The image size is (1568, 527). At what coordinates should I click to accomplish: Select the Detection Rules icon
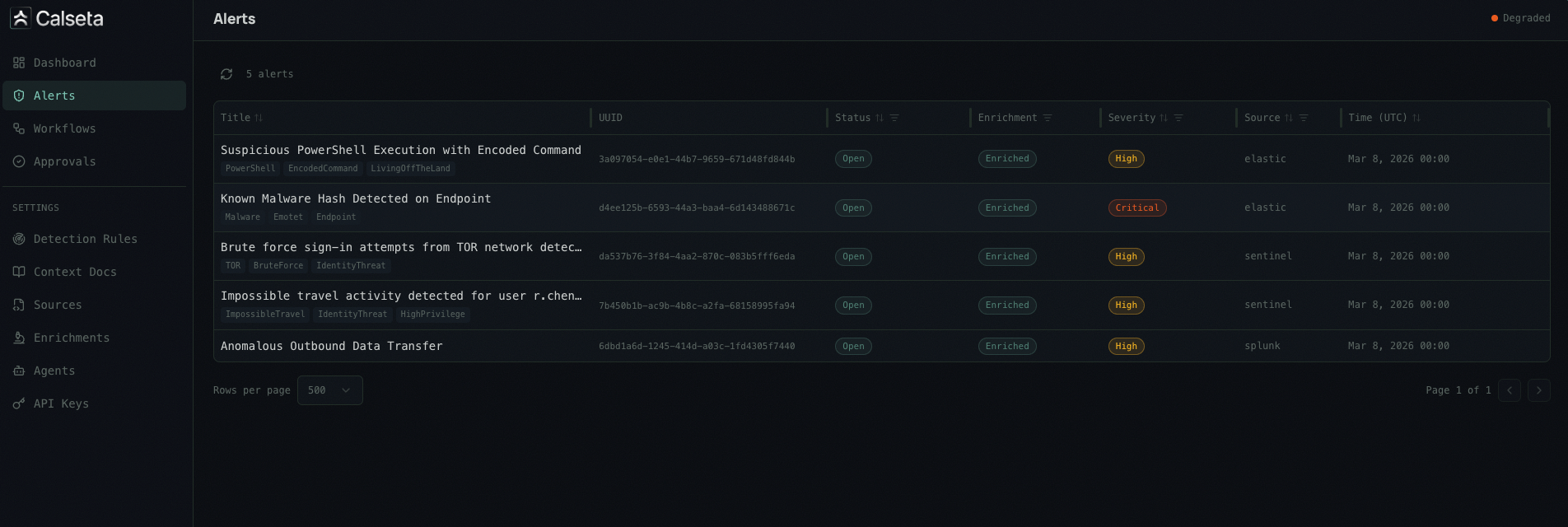(18, 239)
